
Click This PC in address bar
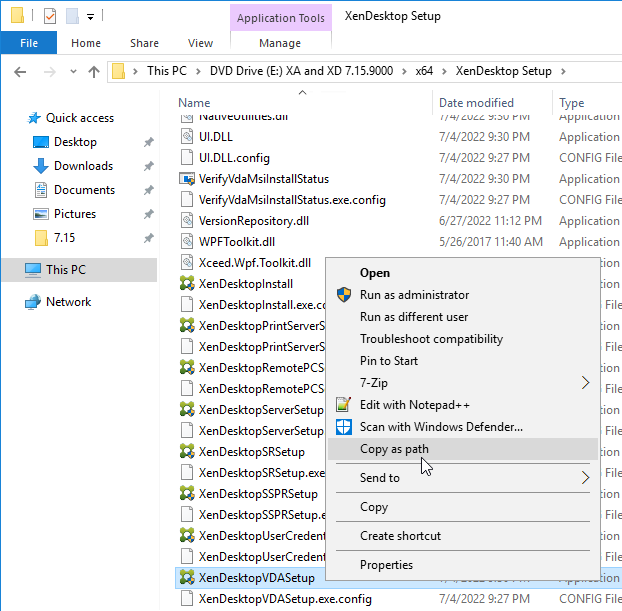167,71
